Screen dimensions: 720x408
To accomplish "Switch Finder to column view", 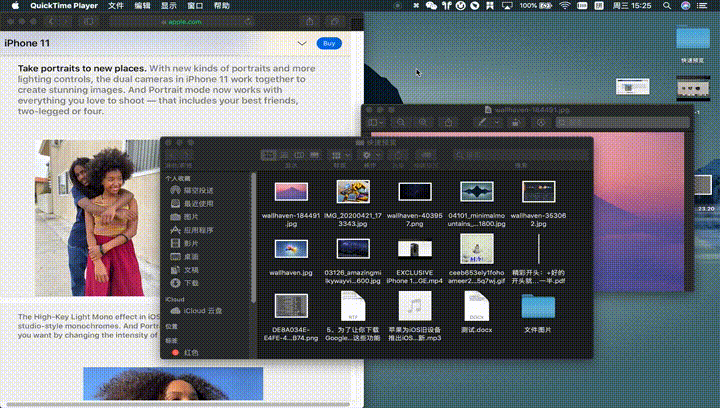I will (299, 156).
